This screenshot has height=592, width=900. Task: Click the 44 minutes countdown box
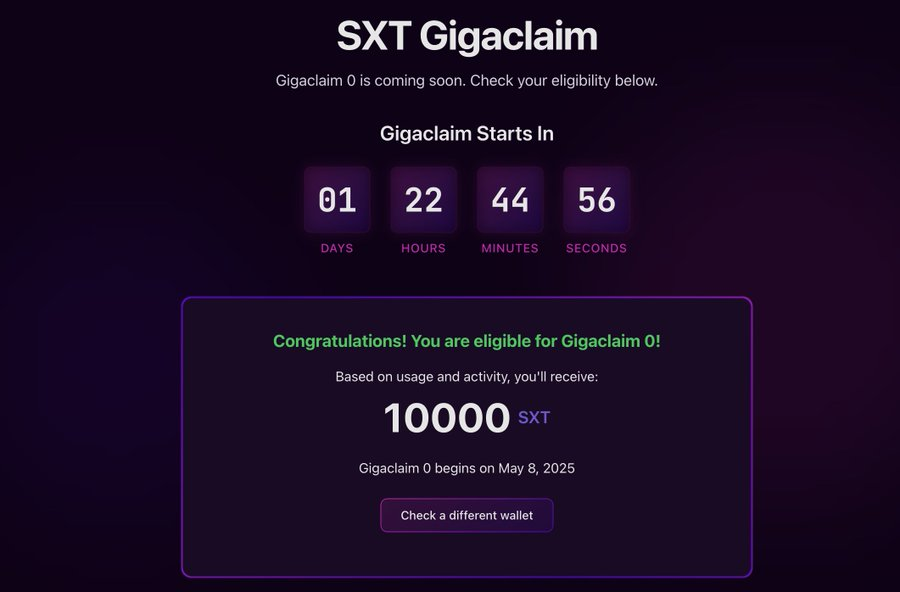coord(510,200)
